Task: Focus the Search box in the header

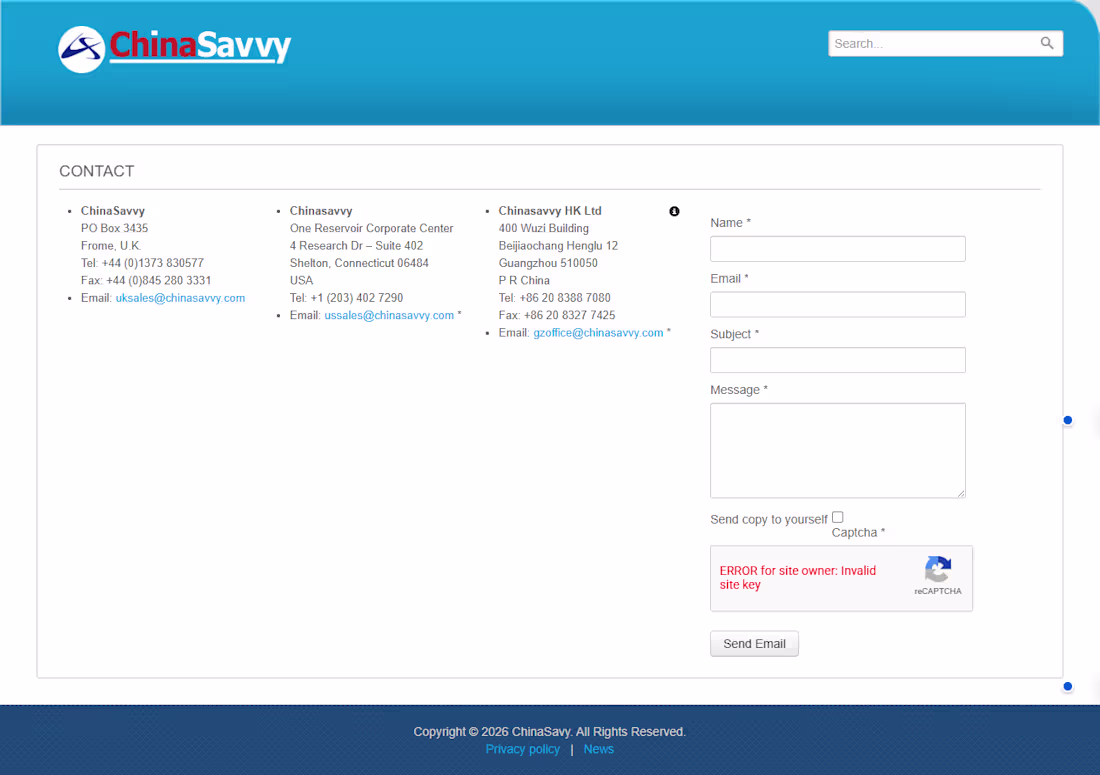Action: pos(945,43)
